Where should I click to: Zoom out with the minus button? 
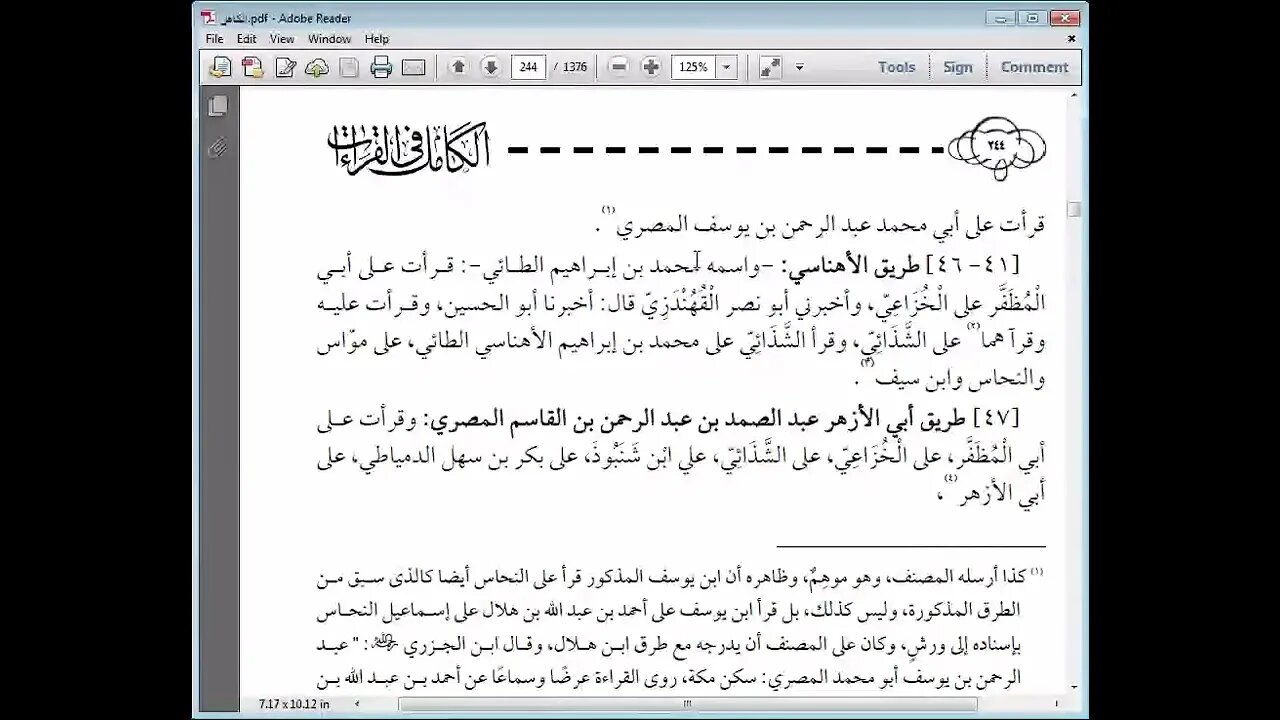pos(619,67)
